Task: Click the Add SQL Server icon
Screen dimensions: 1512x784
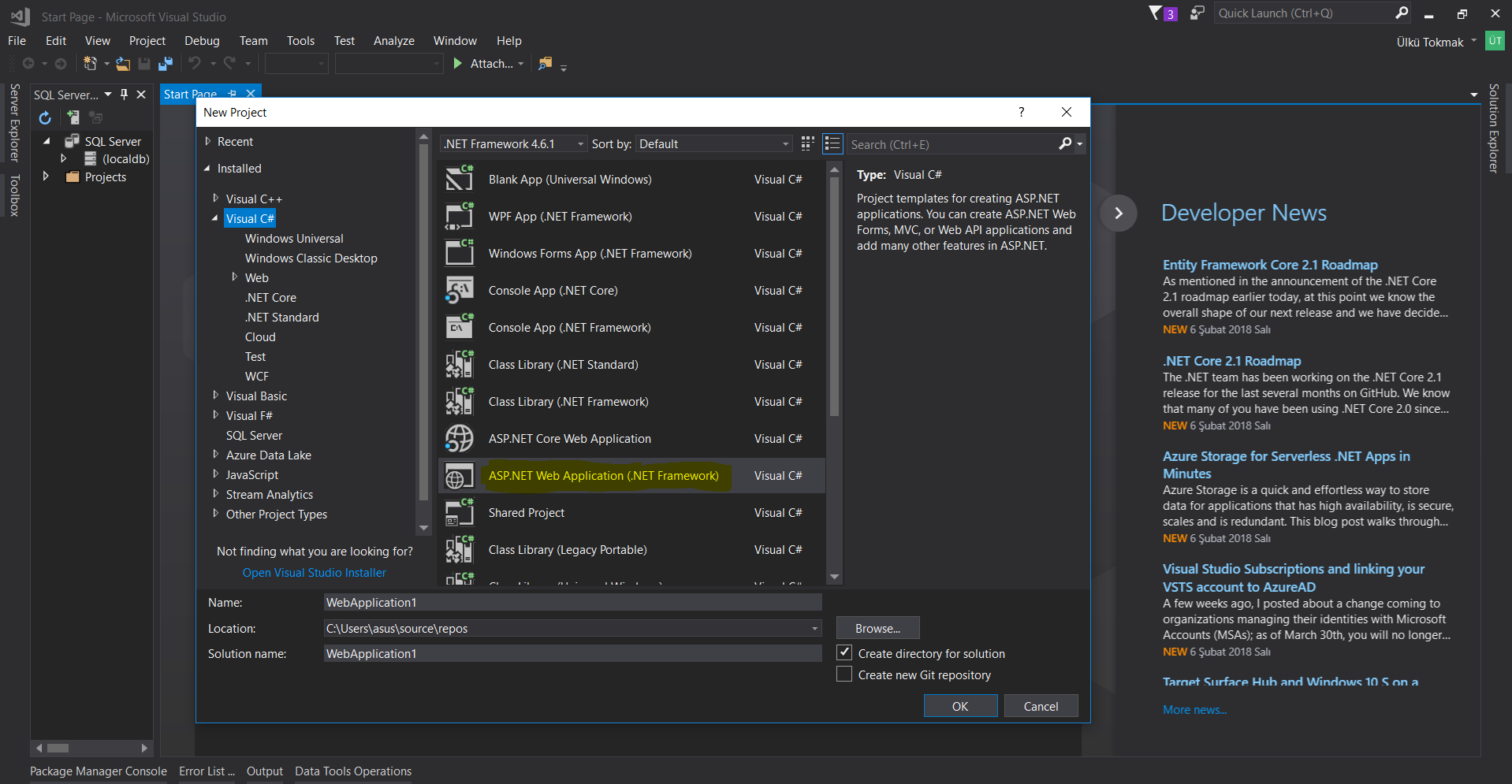Action: point(73,117)
